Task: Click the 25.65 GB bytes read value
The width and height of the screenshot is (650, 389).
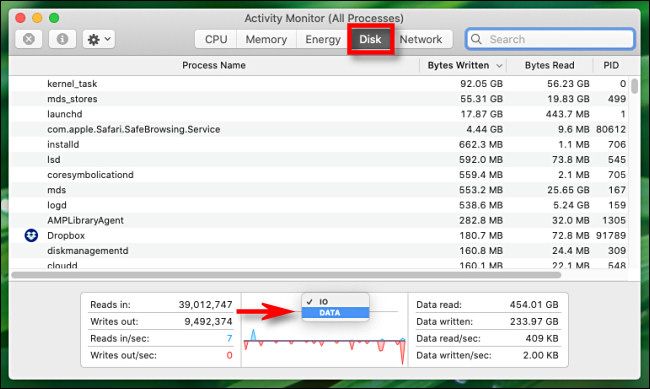Action: tap(568, 190)
